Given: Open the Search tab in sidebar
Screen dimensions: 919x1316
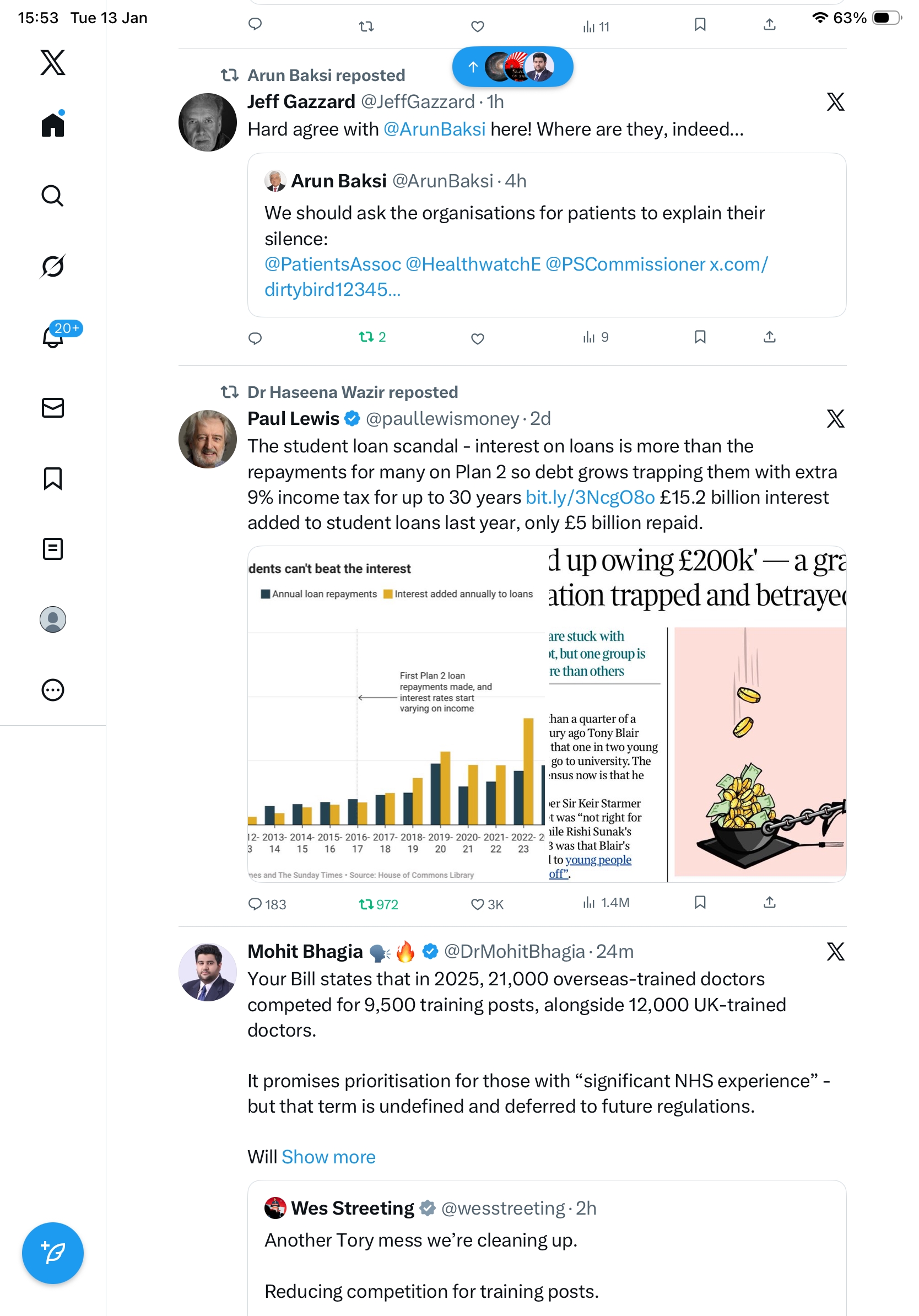Looking at the screenshot, I should (53, 196).
